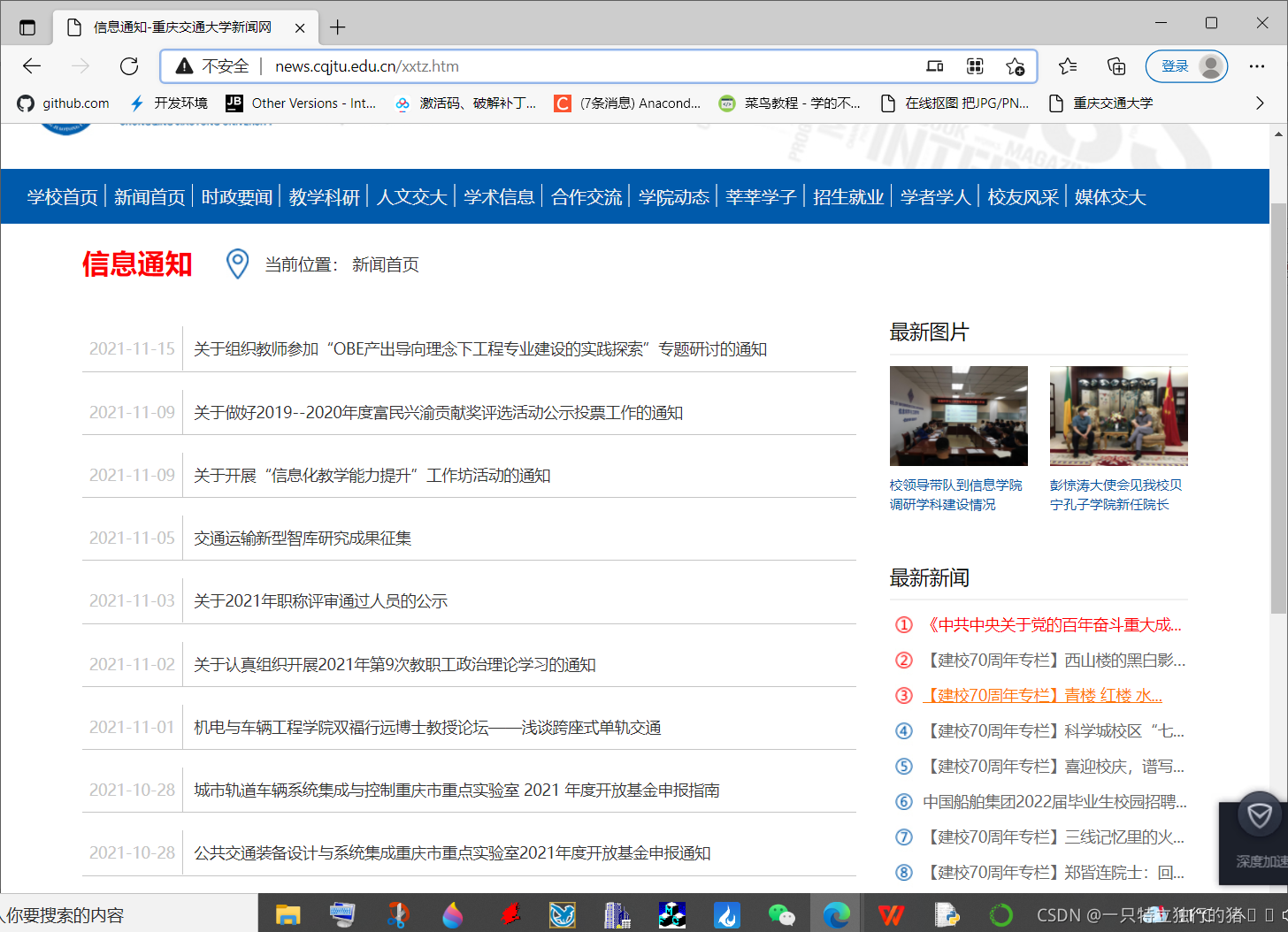Image resolution: width=1288 pixels, height=932 pixels.
Task: Open the Other Versions JetBrains bookmark
Action: pyautogui.click(x=302, y=103)
